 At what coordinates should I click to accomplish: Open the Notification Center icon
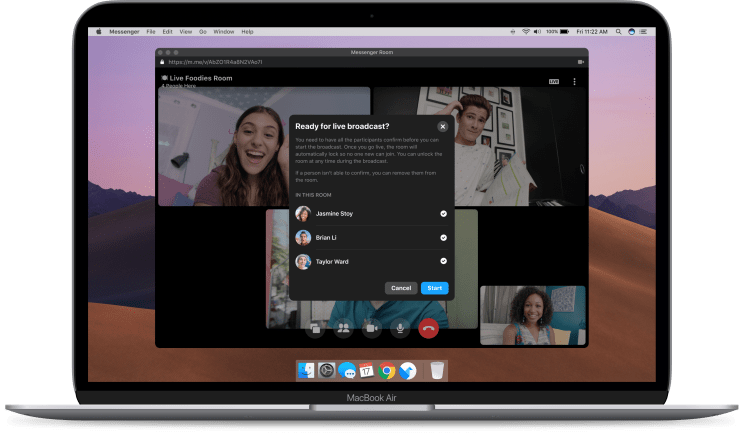(x=644, y=32)
